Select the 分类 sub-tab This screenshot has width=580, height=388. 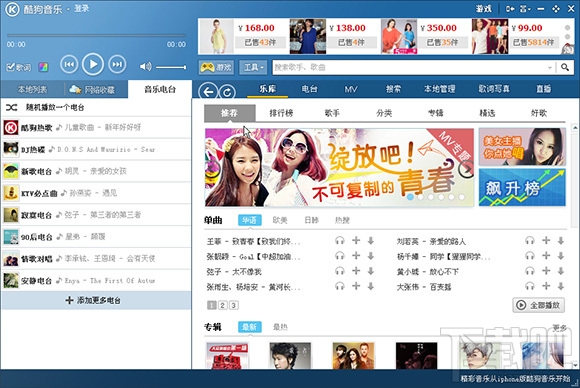pos(384,113)
